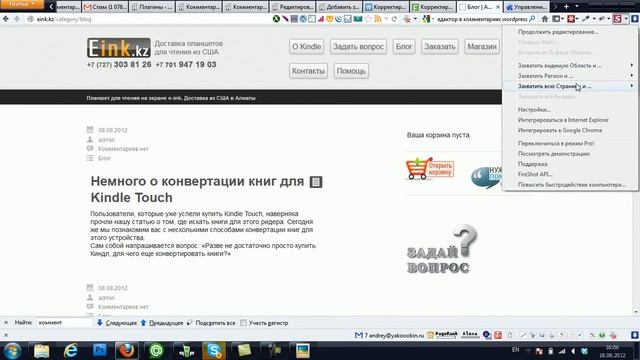Viewport: 640px width, 360px height.
Task: Open the search engine selector dropdown
Action: click(x=428, y=19)
